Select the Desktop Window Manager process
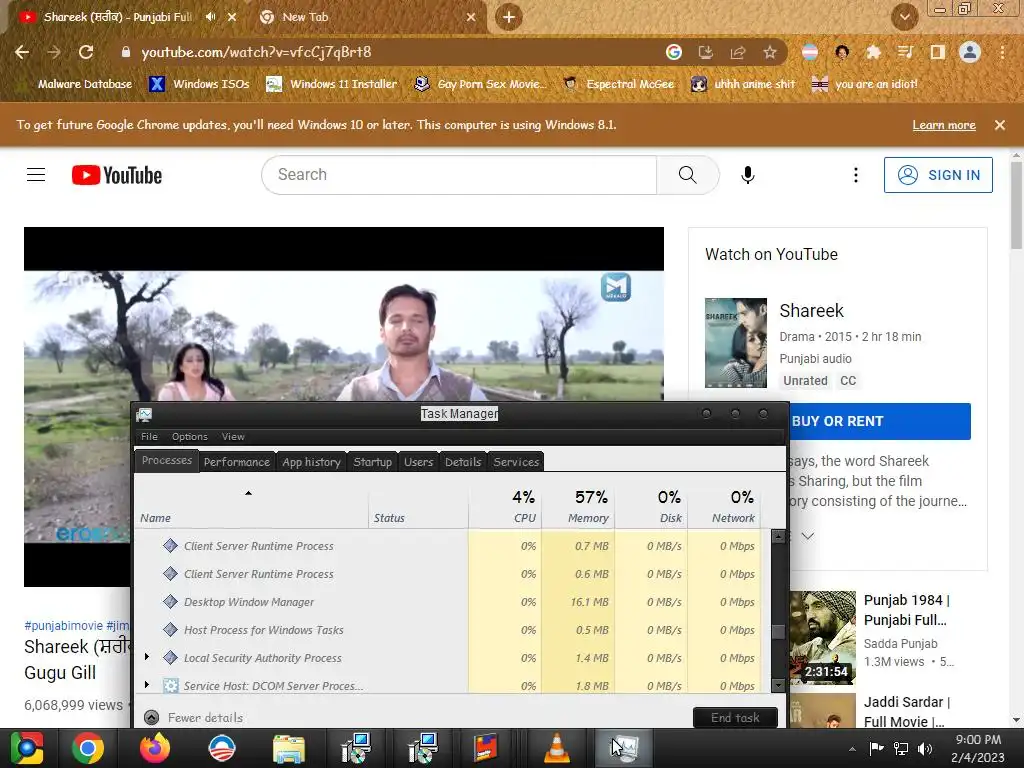Viewport: 1024px width, 768px height. point(447,601)
